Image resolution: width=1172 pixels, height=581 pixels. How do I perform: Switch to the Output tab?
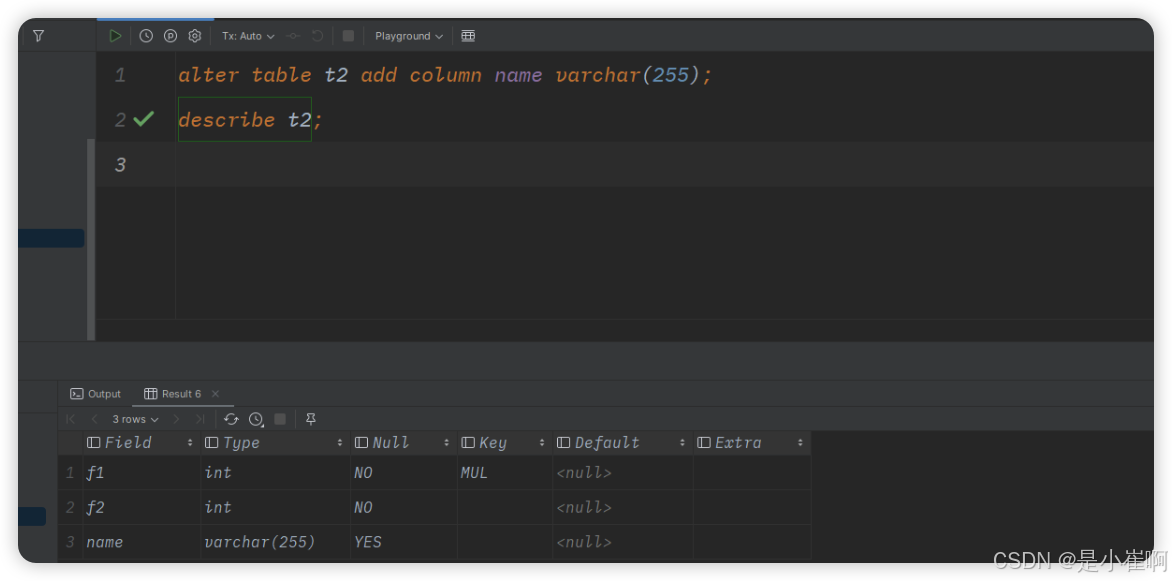96,394
